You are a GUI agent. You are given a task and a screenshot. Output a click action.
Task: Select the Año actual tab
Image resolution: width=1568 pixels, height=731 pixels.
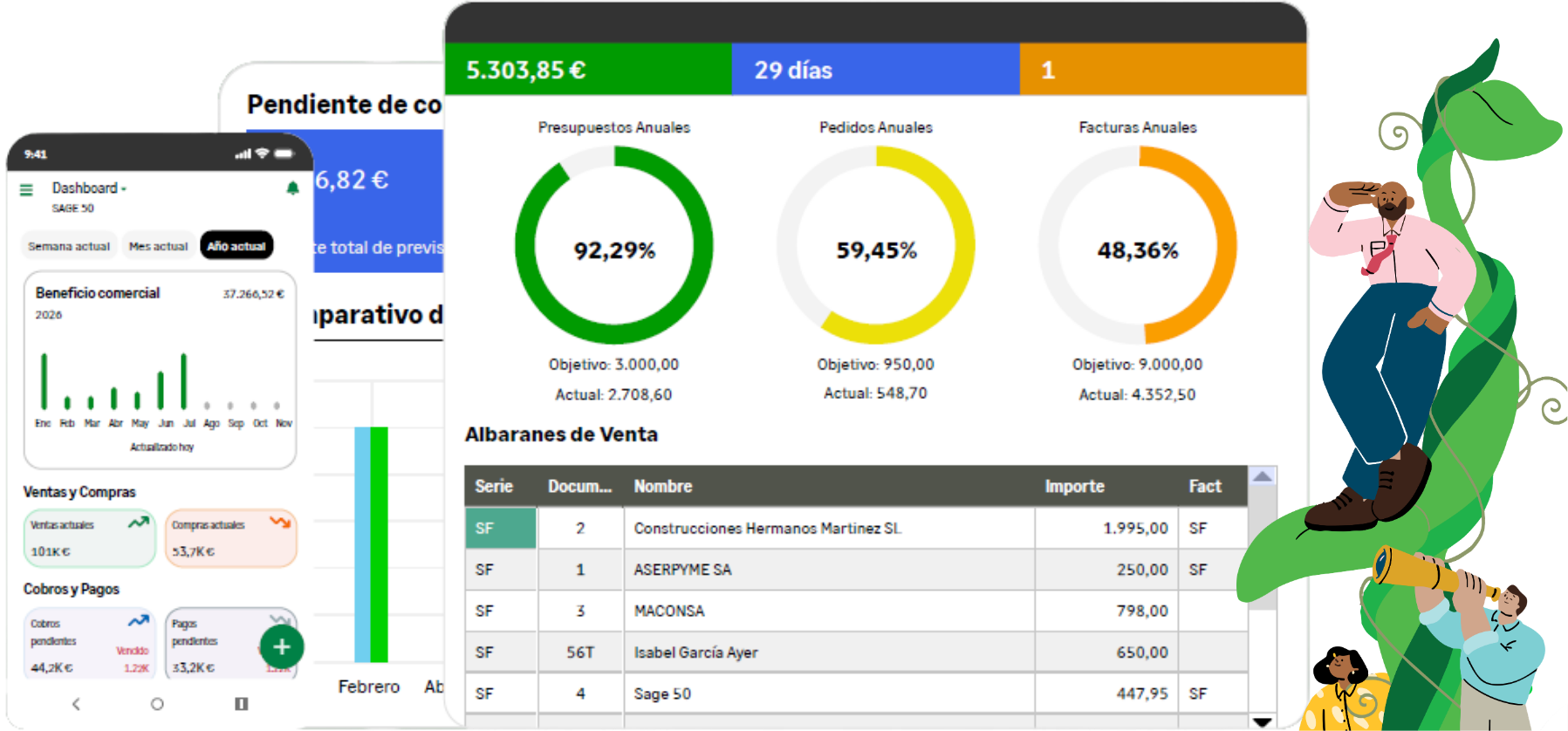(236, 246)
